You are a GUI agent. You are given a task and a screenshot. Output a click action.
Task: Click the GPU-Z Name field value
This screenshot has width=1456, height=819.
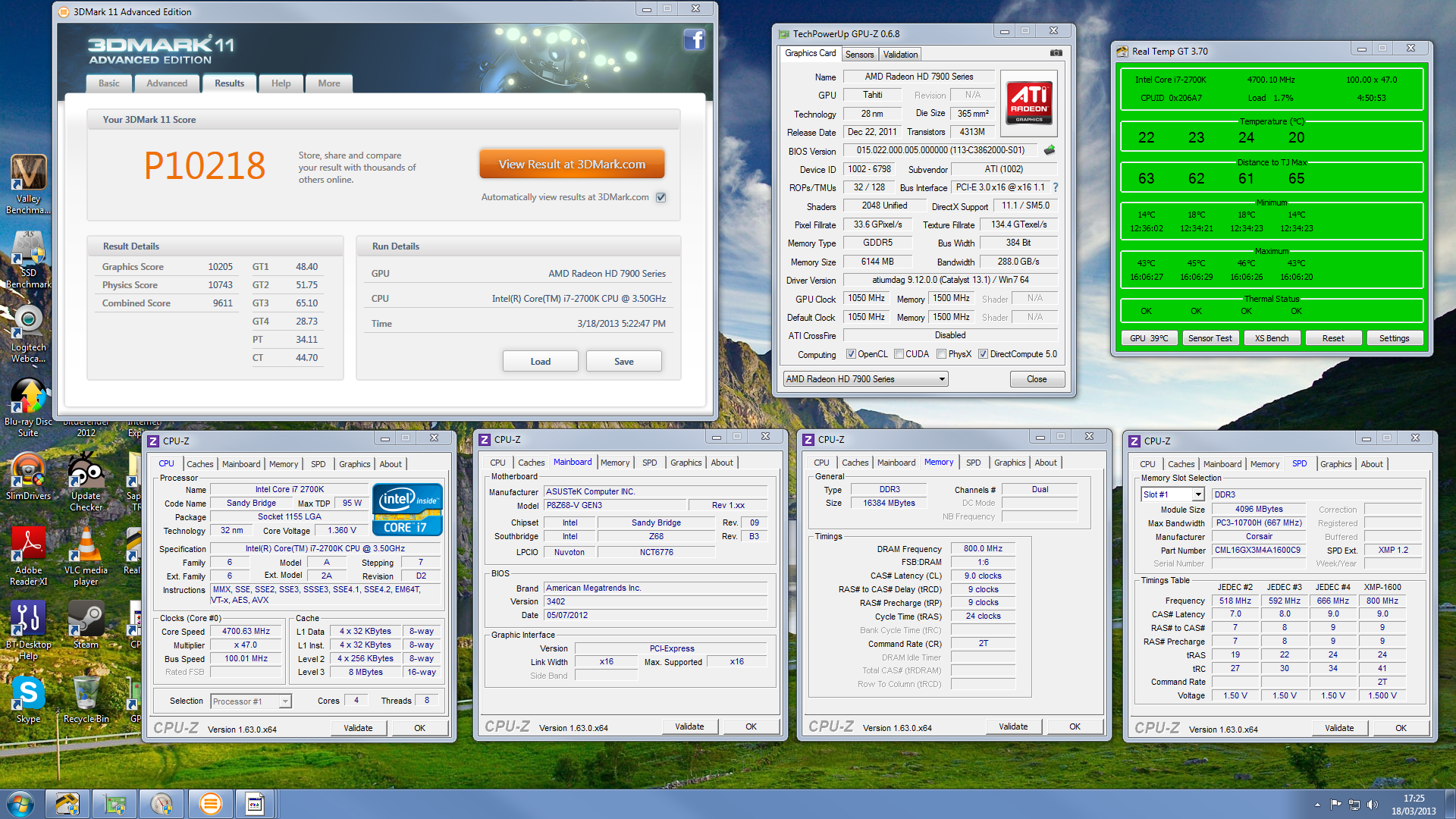pyautogui.click(x=919, y=77)
